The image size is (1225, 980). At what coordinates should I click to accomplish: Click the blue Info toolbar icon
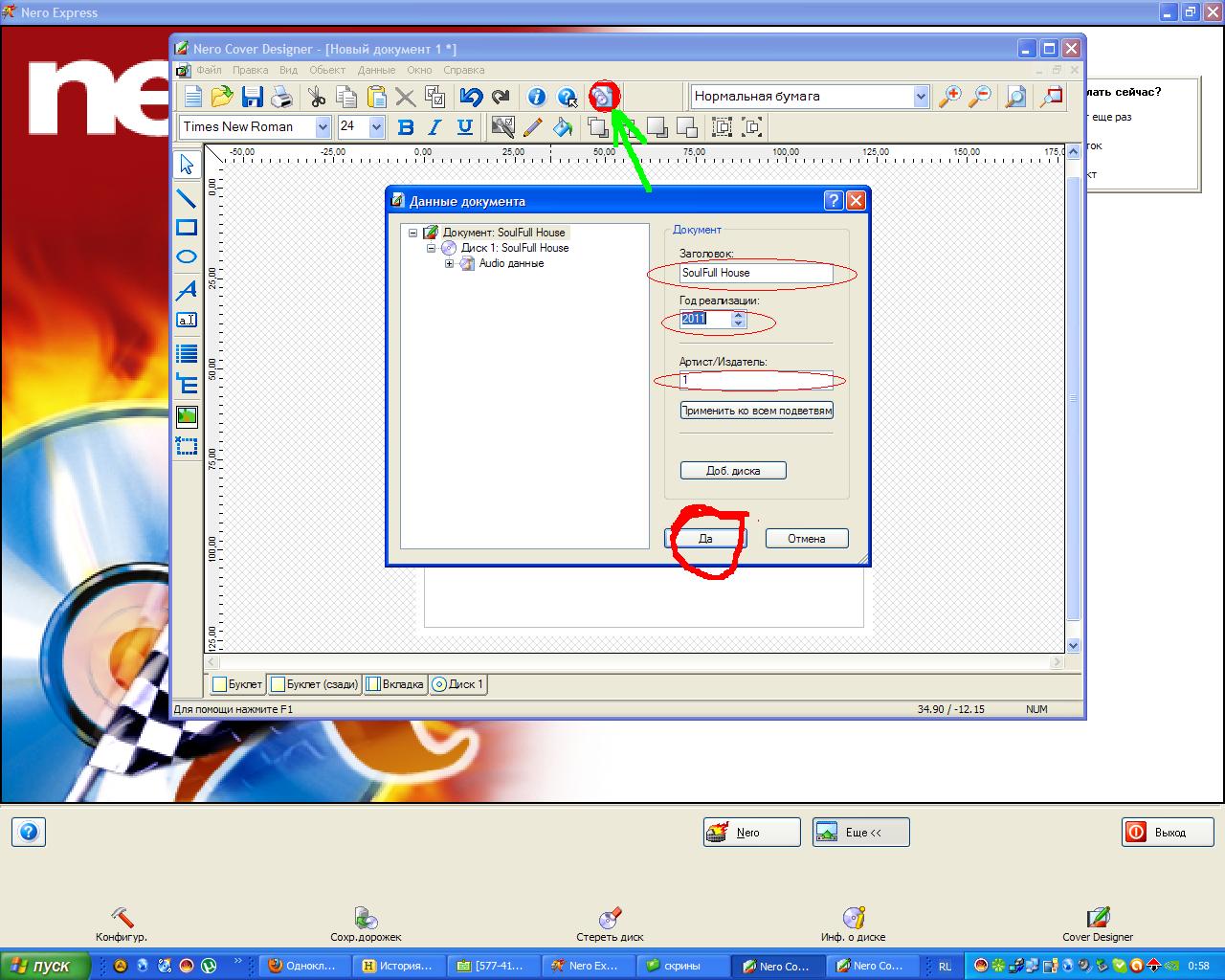pos(536,96)
